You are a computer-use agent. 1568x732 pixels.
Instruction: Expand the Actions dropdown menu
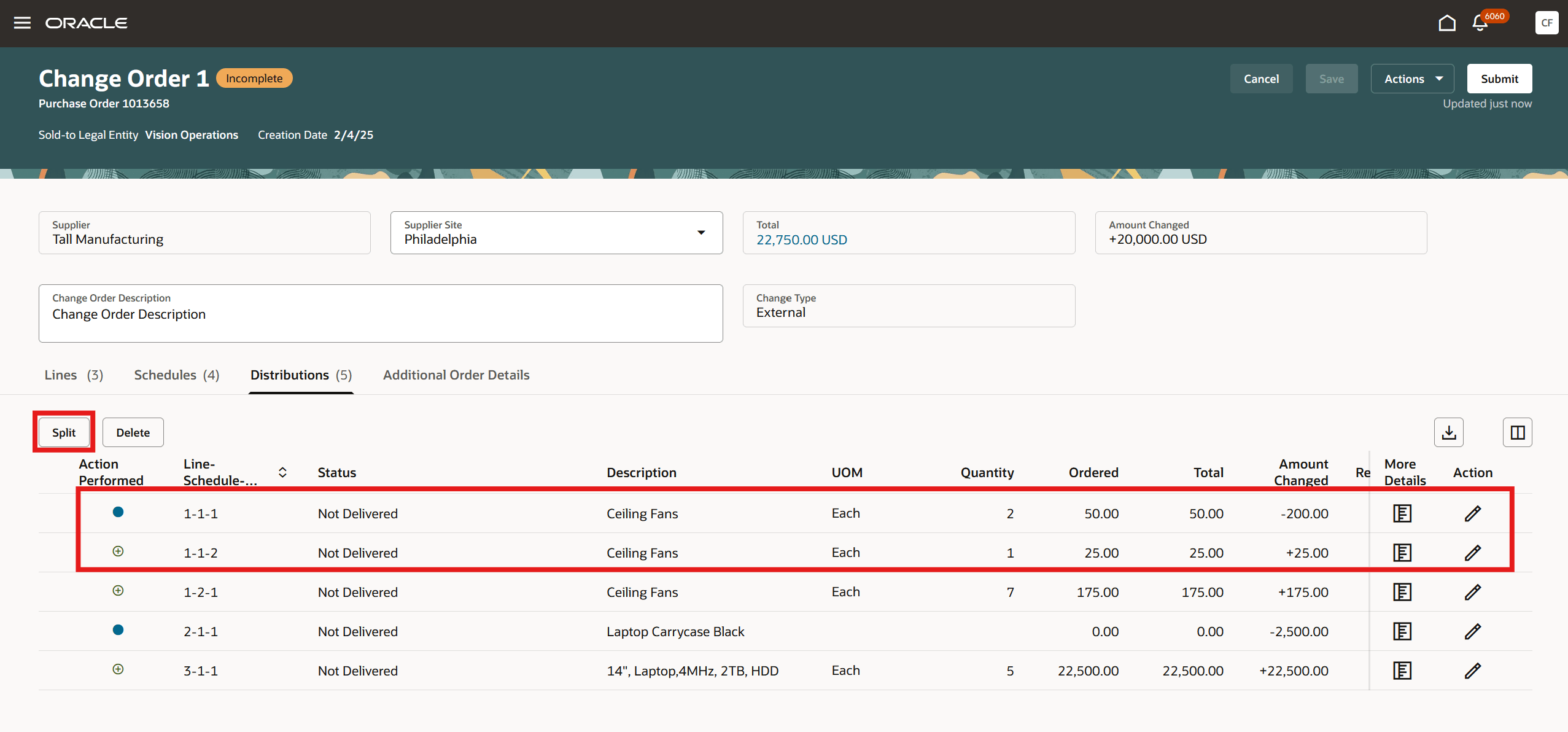[1412, 79]
